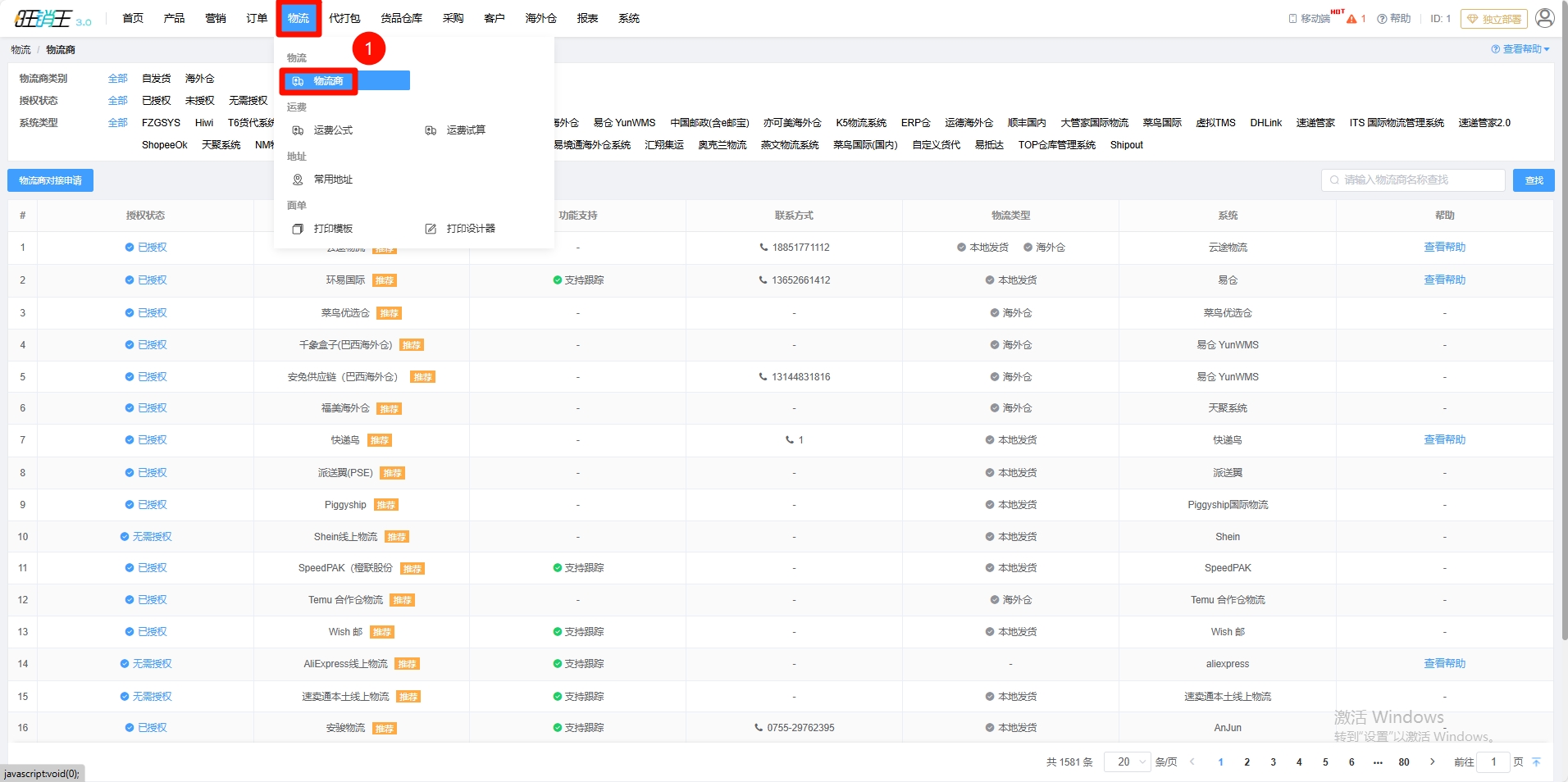Click the 查找 search button
Image resolution: width=1568 pixels, height=782 pixels.
coord(1533,180)
